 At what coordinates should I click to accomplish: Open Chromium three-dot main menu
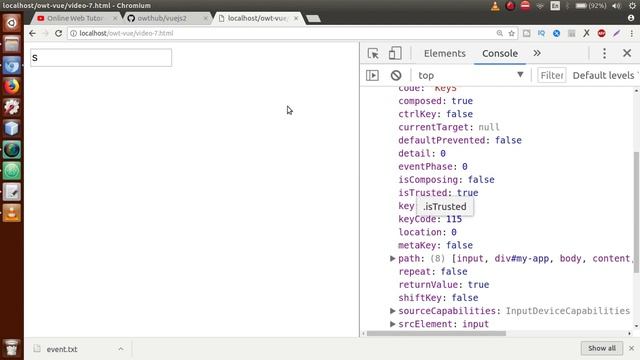[631, 33]
